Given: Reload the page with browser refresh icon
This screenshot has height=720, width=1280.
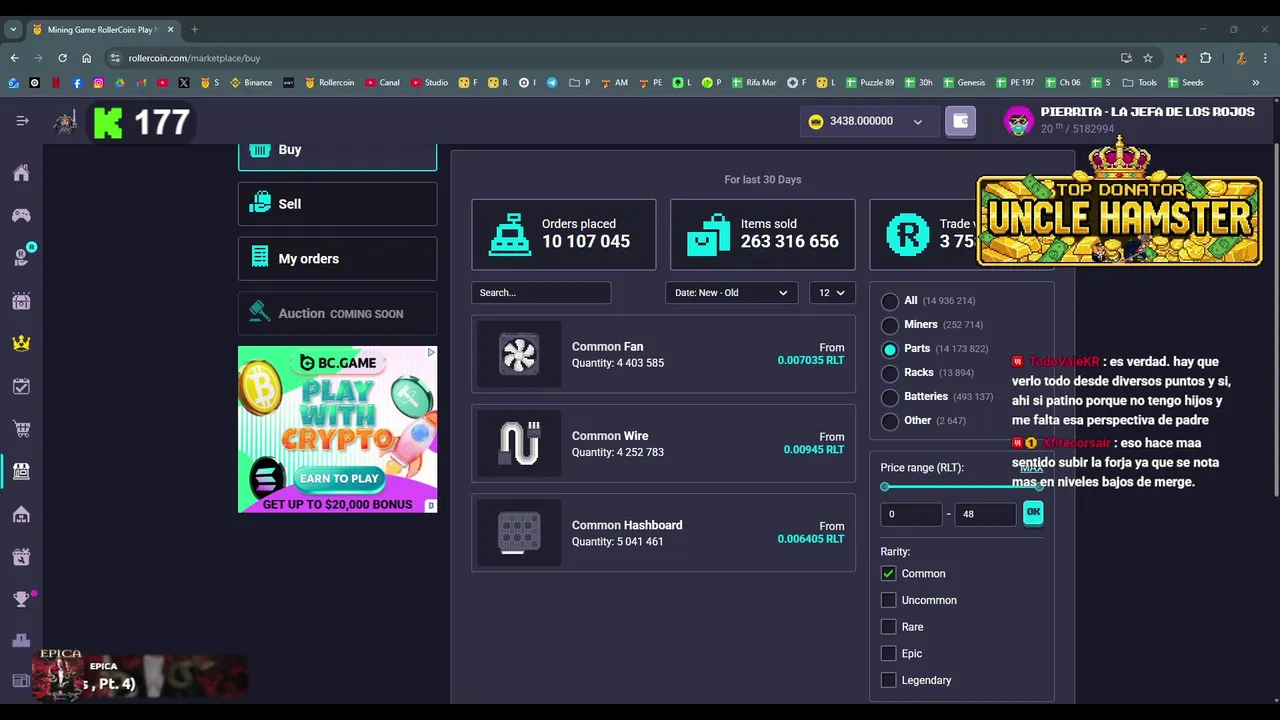Looking at the screenshot, I should pos(62,58).
